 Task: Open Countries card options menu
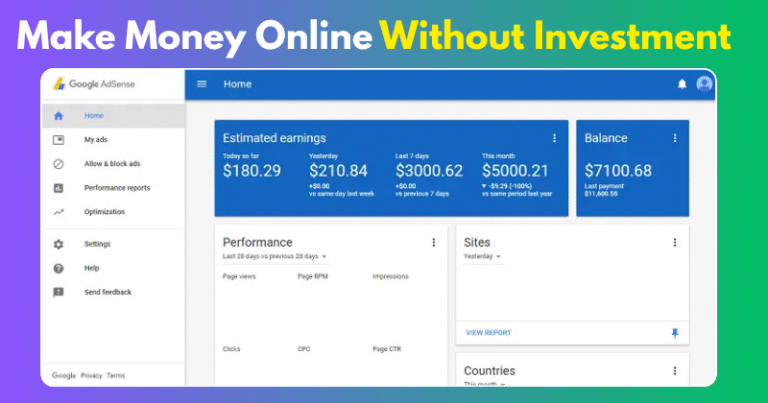[x=674, y=371]
